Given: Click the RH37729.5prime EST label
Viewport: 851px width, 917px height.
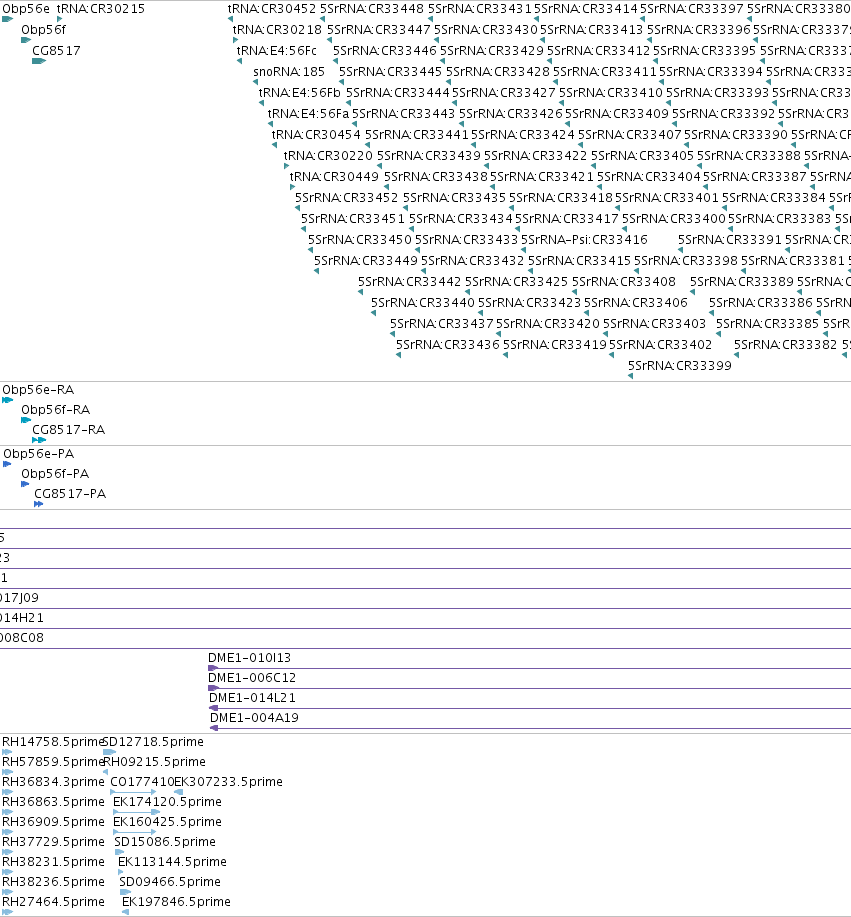Looking at the screenshot, I should tap(53, 842).
